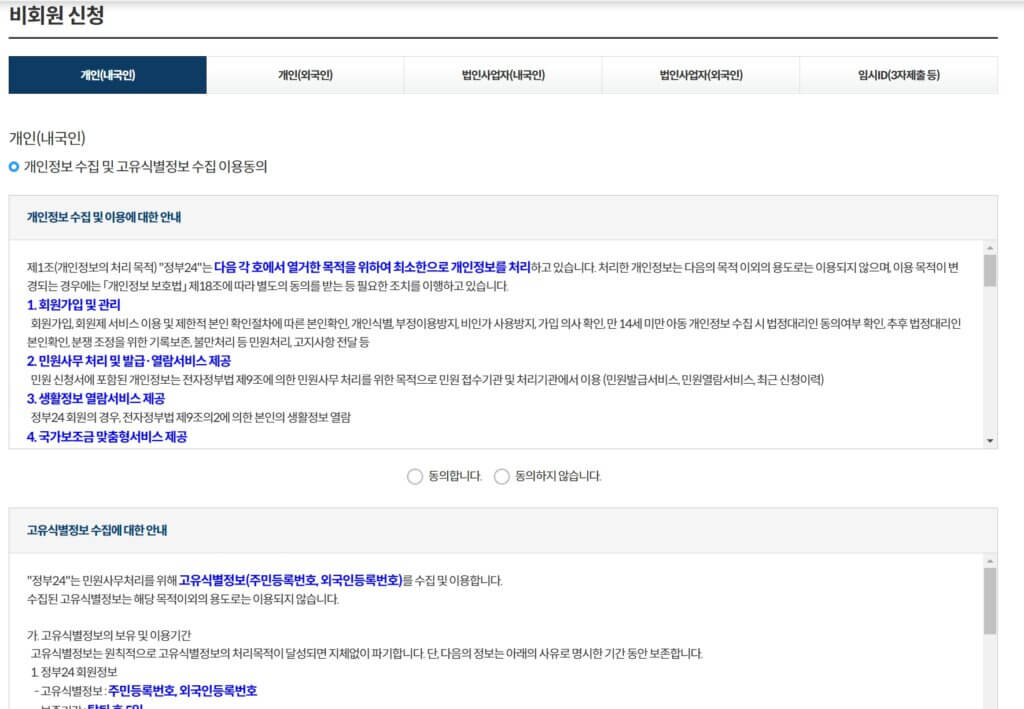Click the heading 3. 생활정보 열람서비스 제공

[x=96, y=399]
